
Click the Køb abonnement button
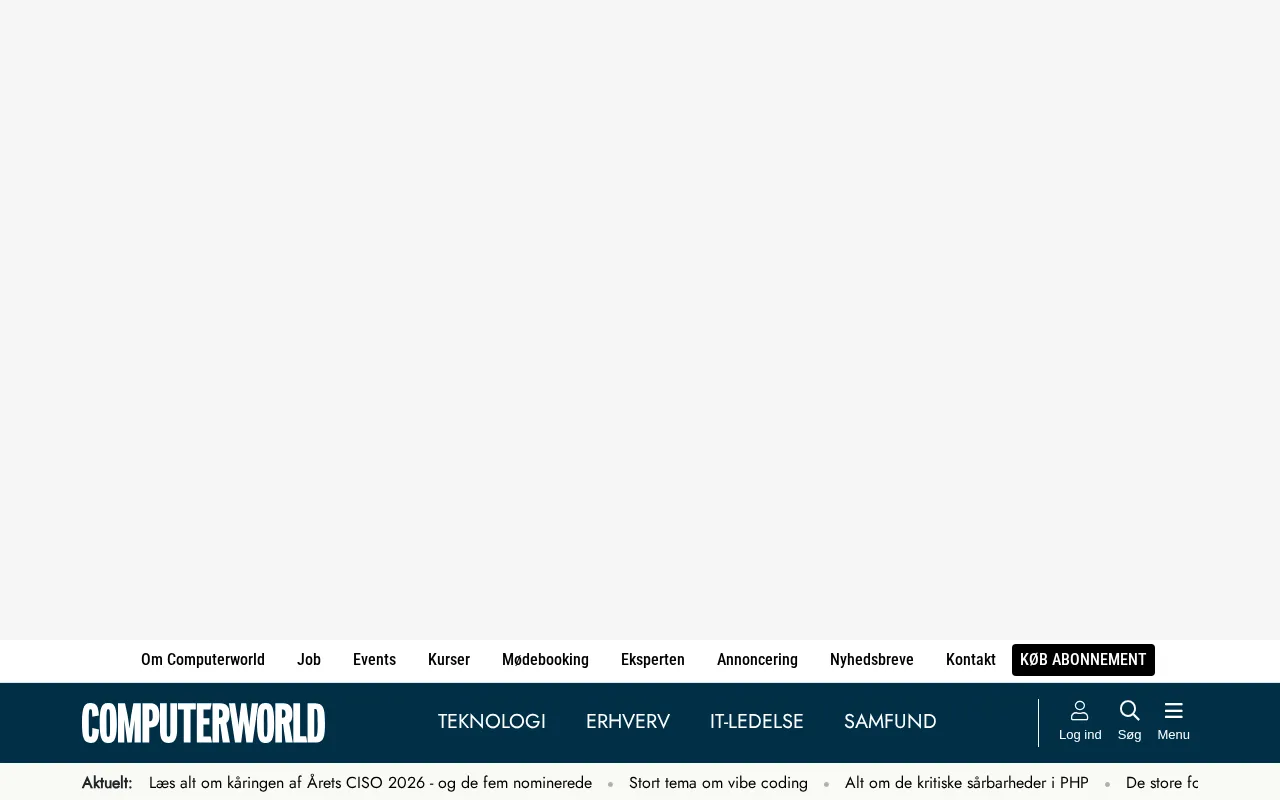pyautogui.click(x=1083, y=660)
